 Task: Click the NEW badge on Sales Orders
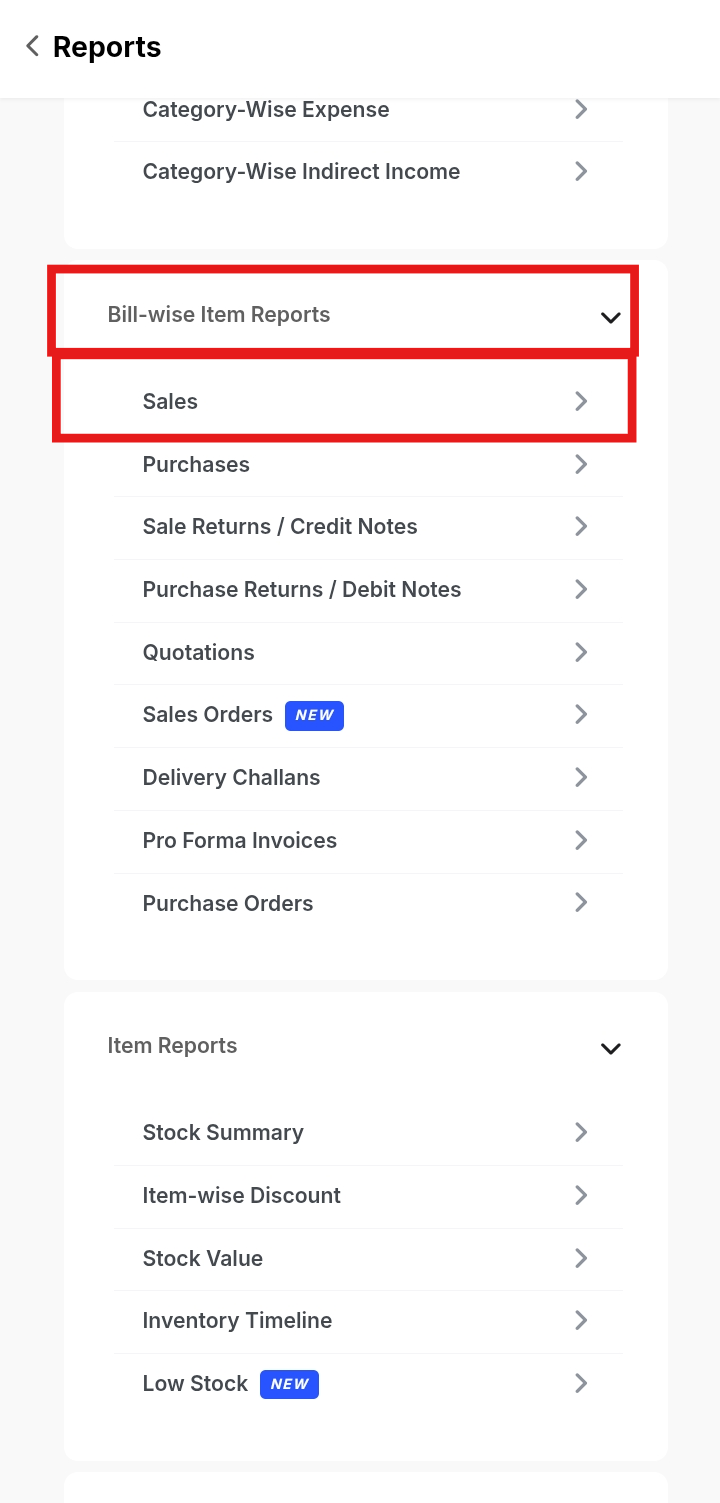click(x=314, y=715)
